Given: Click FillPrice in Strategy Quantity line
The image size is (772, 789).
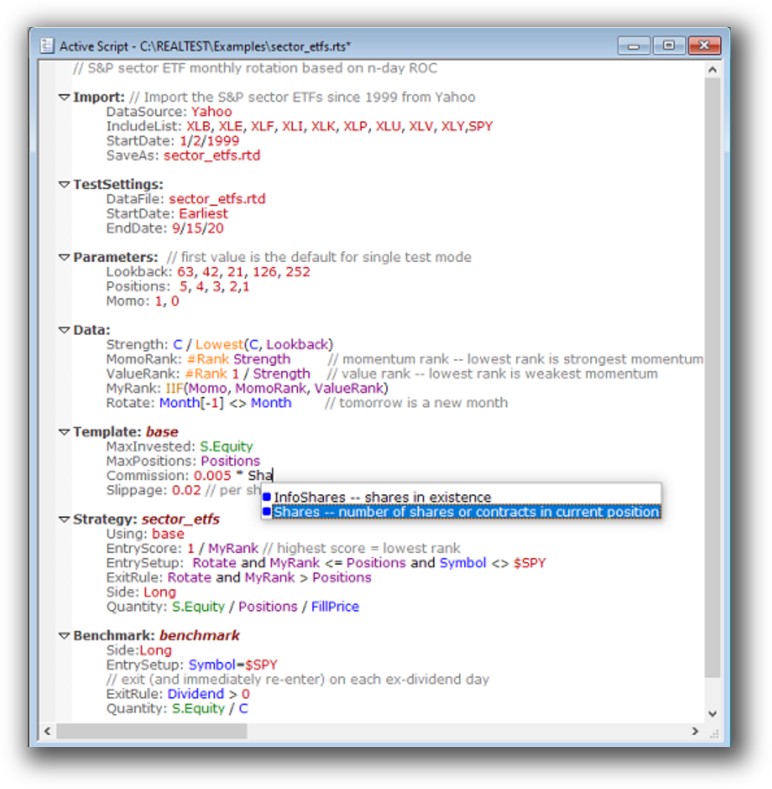Looking at the screenshot, I should [335, 607].
